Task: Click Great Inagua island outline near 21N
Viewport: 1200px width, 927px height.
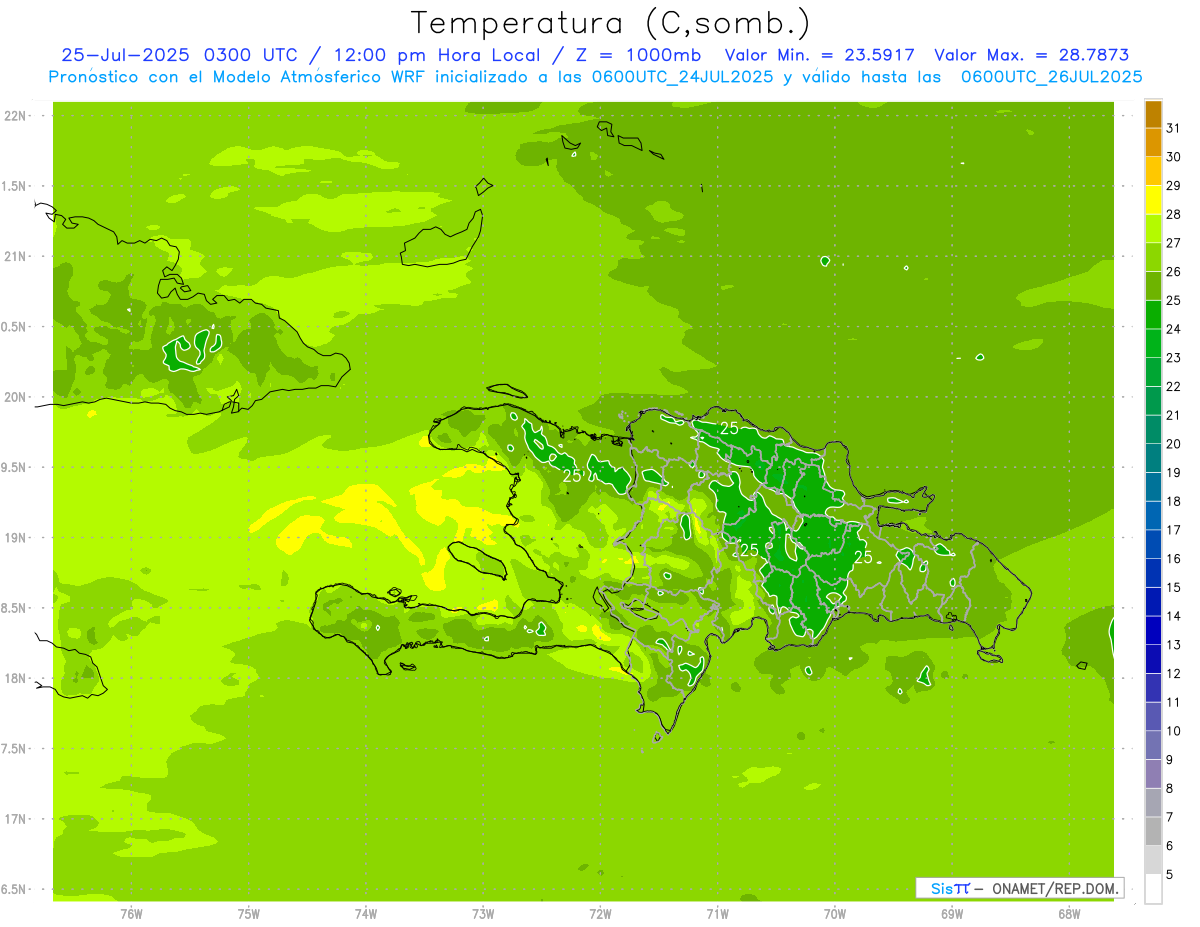Action: pyautogui.click(x=442, y=240)
